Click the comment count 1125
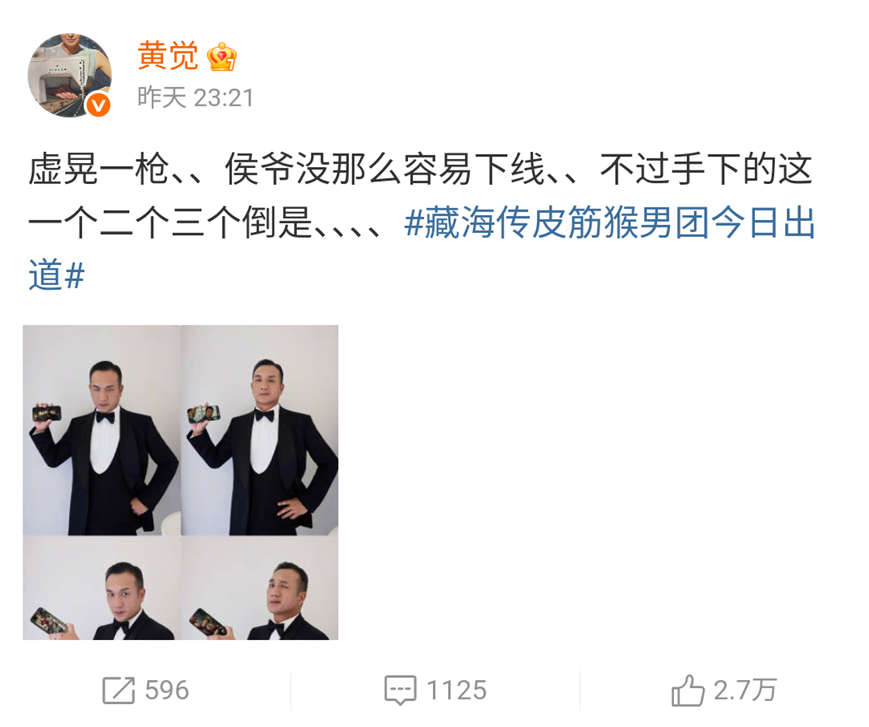The width and height of the screenshot is (869, 727). (456, 690)
